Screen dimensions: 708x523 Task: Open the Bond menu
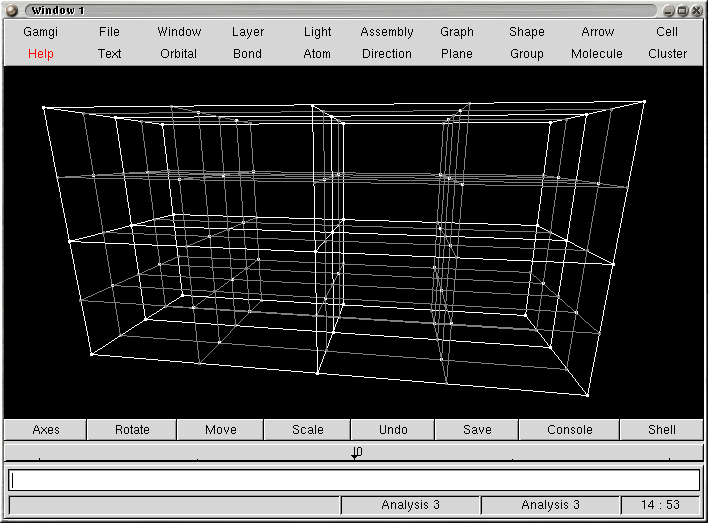click(x=247, y=54)
